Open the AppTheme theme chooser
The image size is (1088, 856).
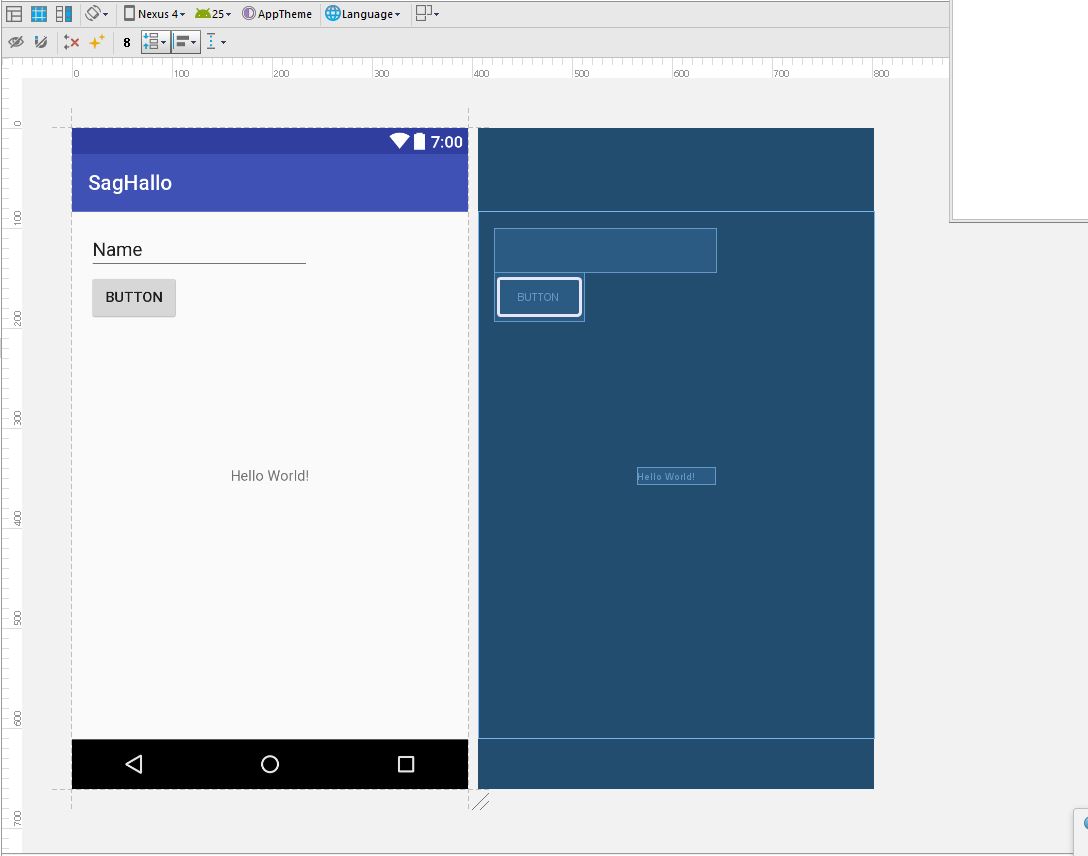click(x=277, y=14)
